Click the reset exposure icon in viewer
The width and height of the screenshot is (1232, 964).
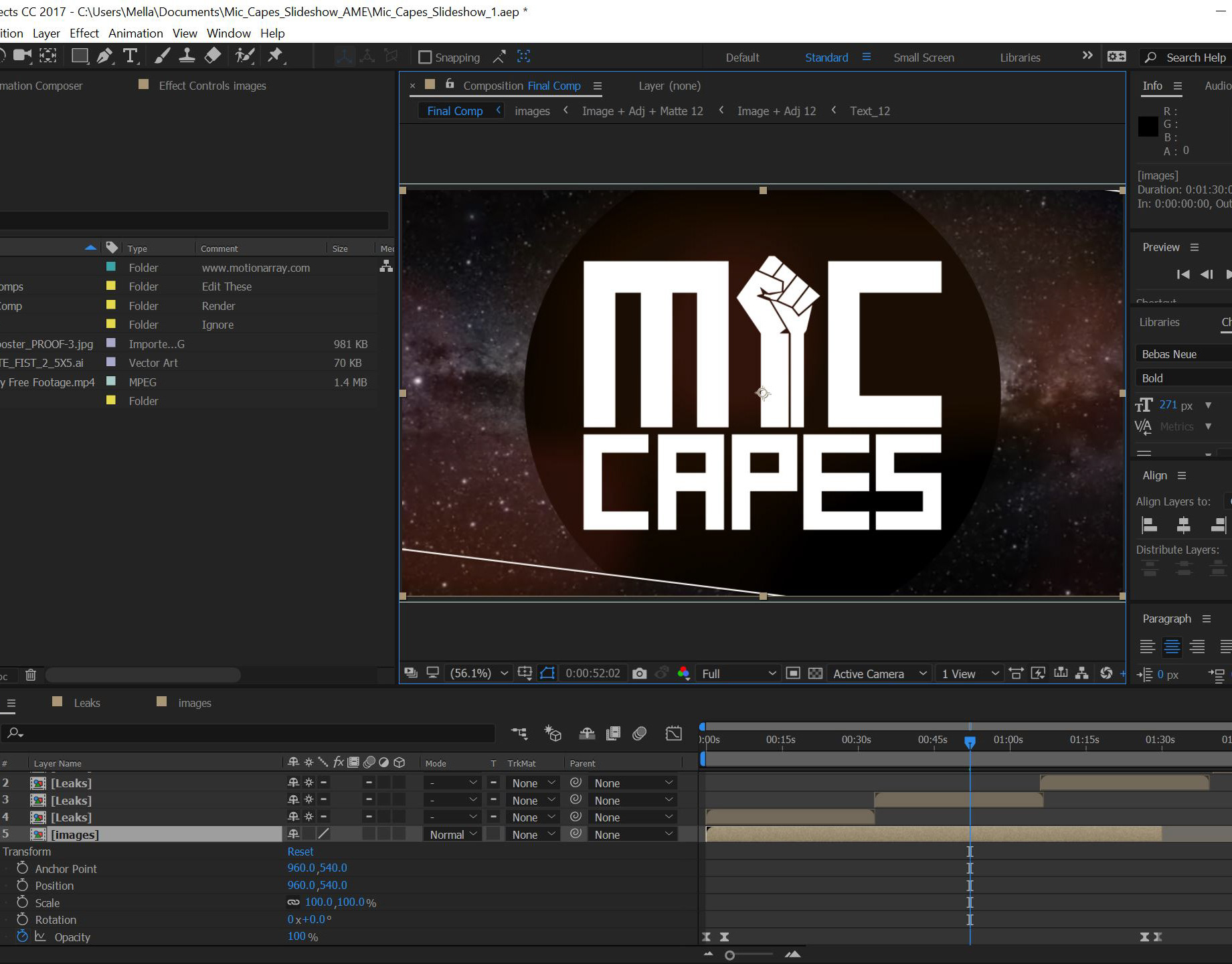pos(1106,673)
